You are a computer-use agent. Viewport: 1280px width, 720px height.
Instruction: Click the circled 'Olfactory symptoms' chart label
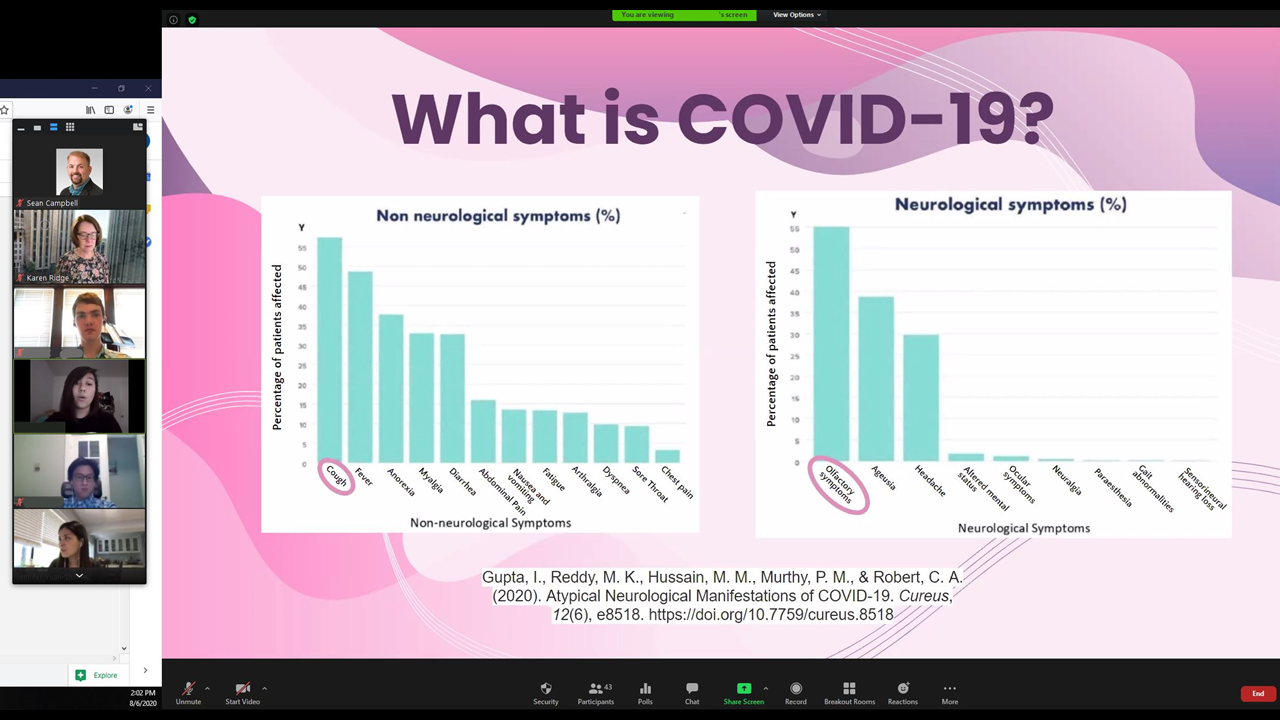pos(838,487)
